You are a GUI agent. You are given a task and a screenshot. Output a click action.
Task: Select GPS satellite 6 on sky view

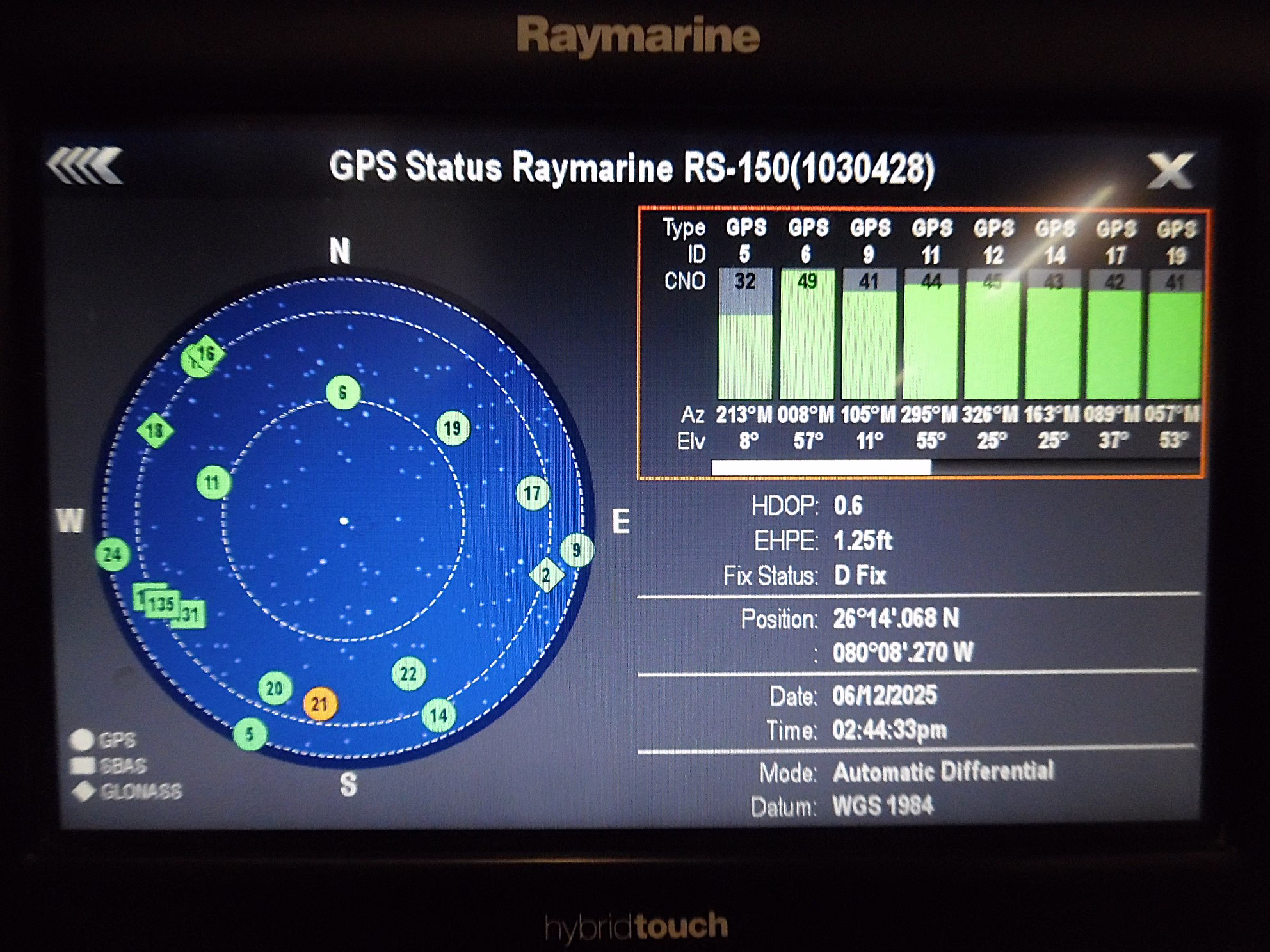343,392
